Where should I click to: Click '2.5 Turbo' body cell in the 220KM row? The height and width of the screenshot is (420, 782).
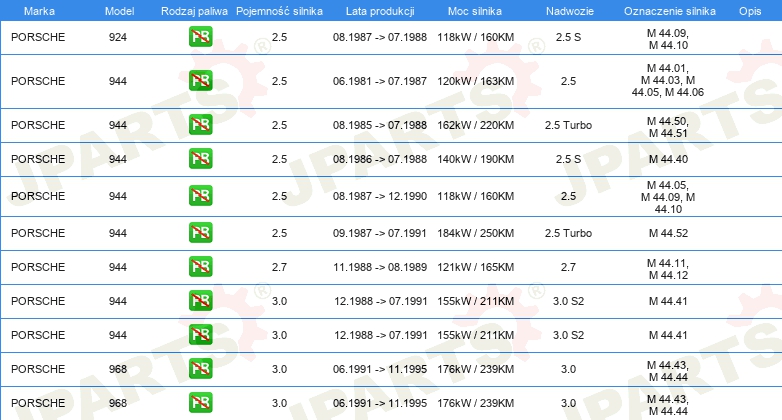pos(568,125)
